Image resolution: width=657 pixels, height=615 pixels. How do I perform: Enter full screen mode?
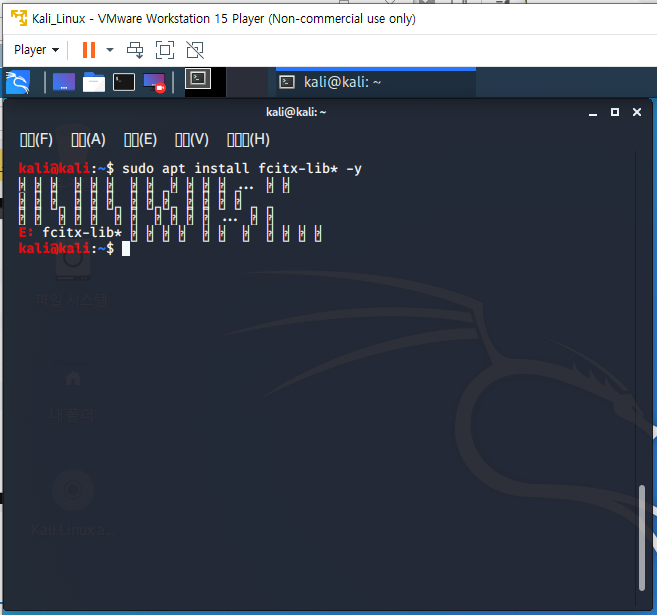click(165, 50)
